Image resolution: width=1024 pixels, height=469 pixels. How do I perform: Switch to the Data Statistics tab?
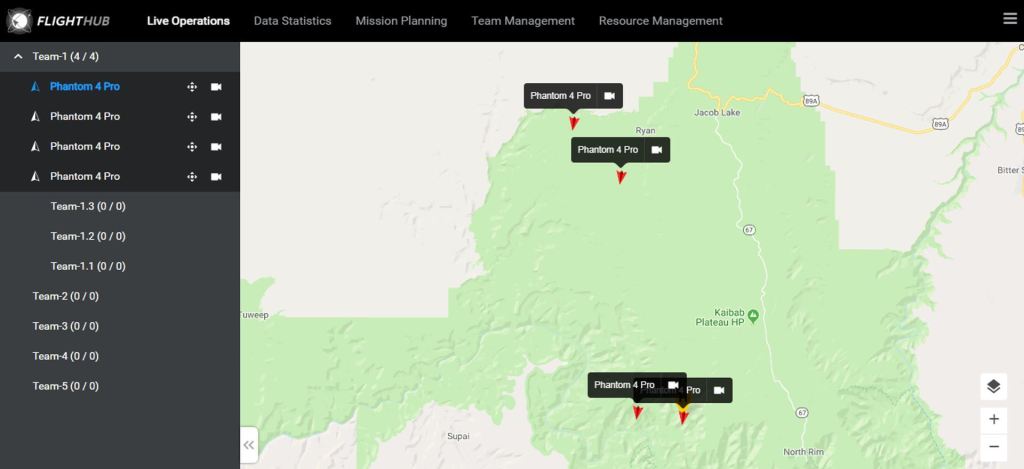292,20
